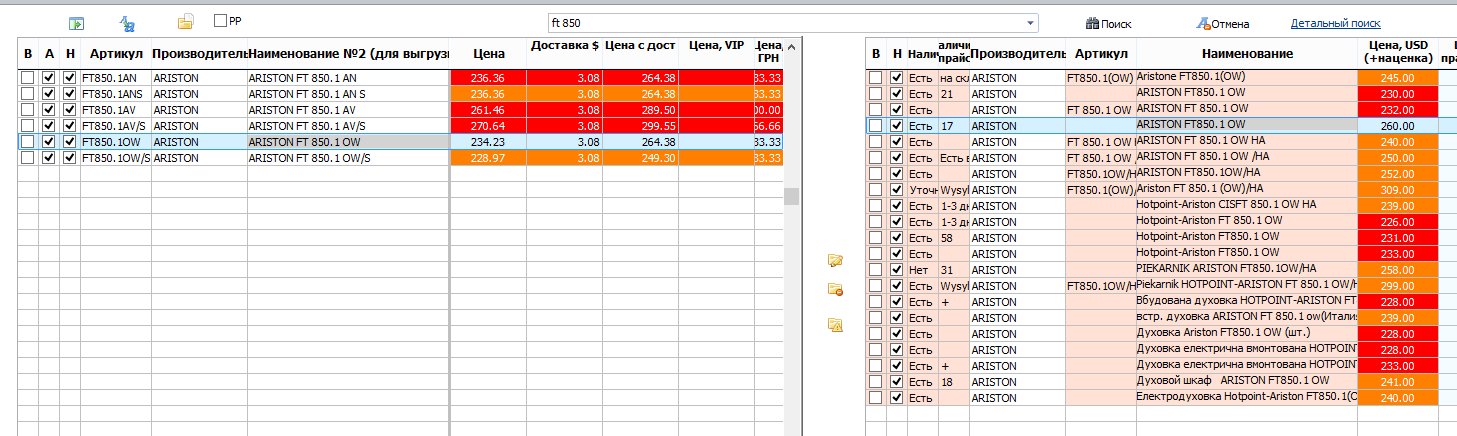
Task: Uncheck the Н checkbox for row FT850.1AV
Action: pos(69,110)
